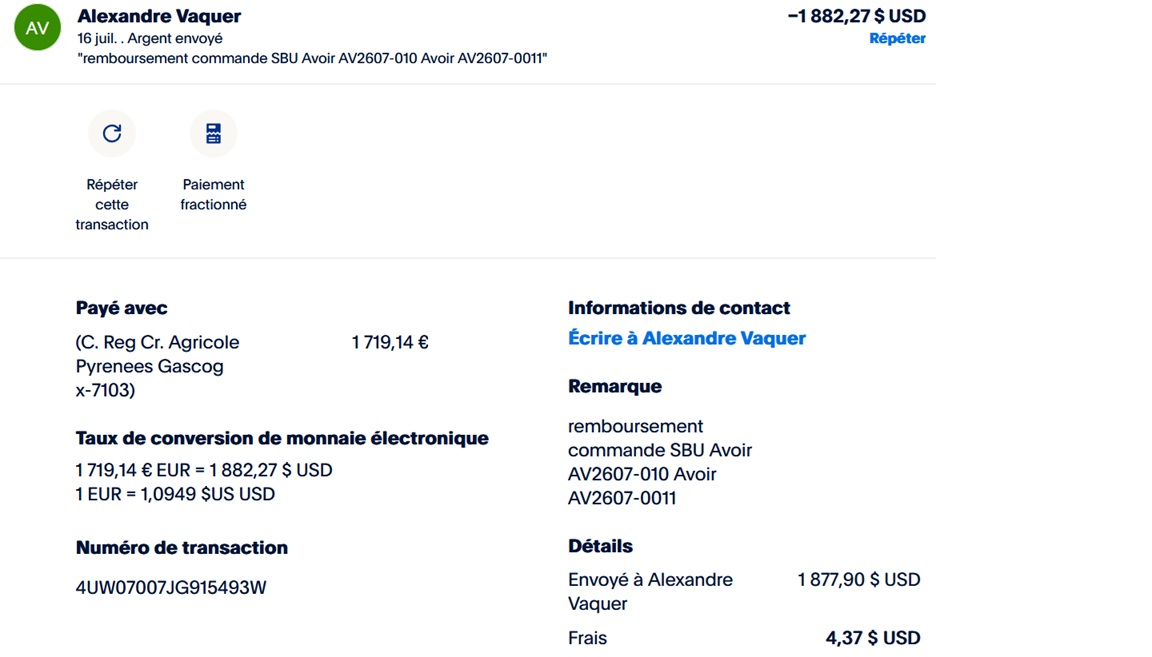Click the Frais 4,37 $ USD amount
Viewport: 1152px width, 657px height.
(x=873, y=638)
